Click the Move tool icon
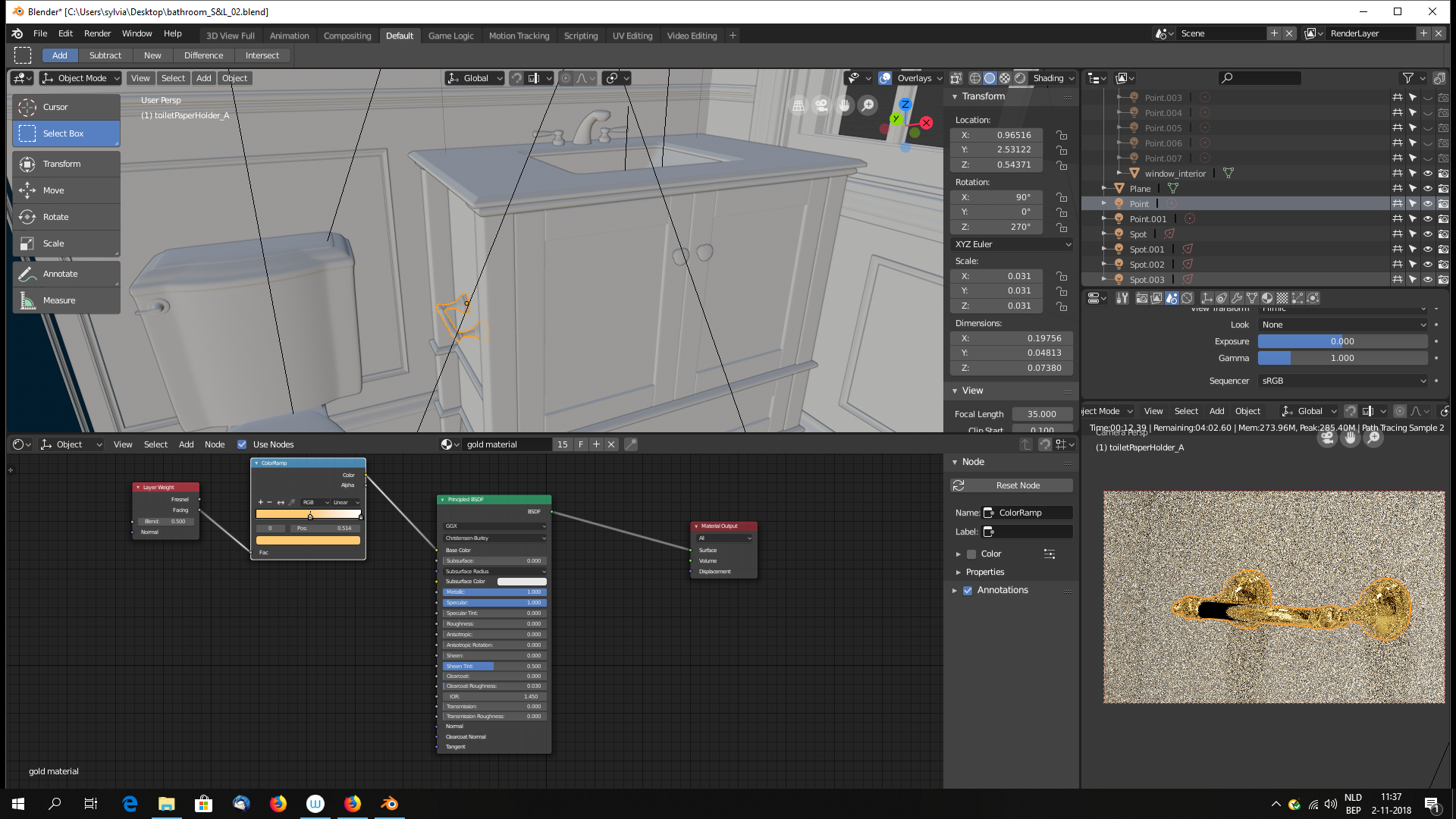The image size is (1456, 819). 27,190
